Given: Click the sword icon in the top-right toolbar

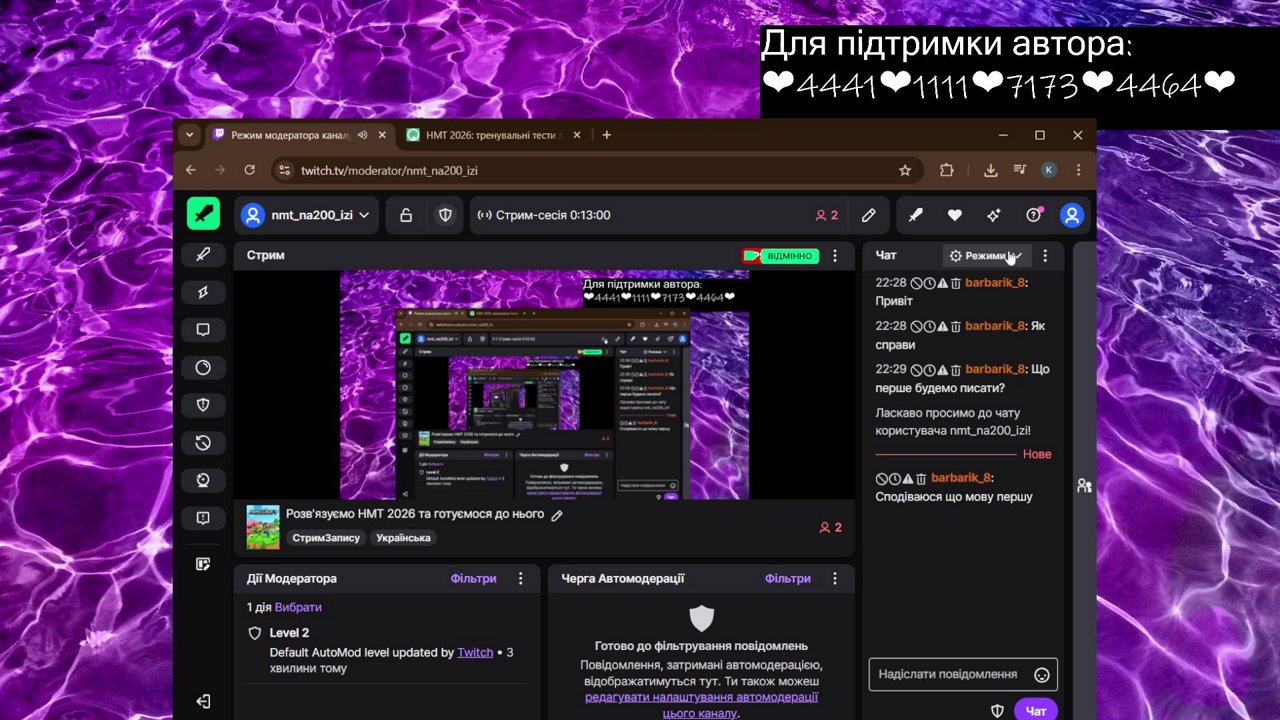Looking at the screenshot, I should 915,215.
